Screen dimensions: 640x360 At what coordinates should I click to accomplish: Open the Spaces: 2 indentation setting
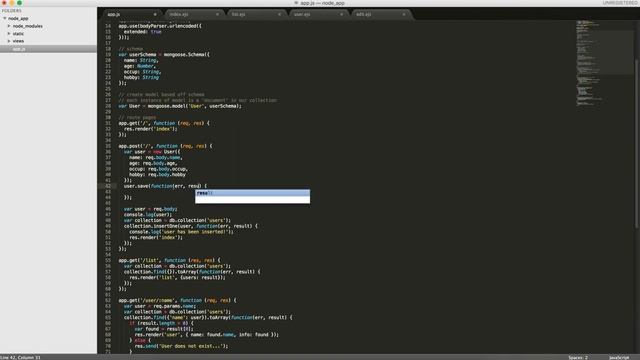(x=578, y=357)
